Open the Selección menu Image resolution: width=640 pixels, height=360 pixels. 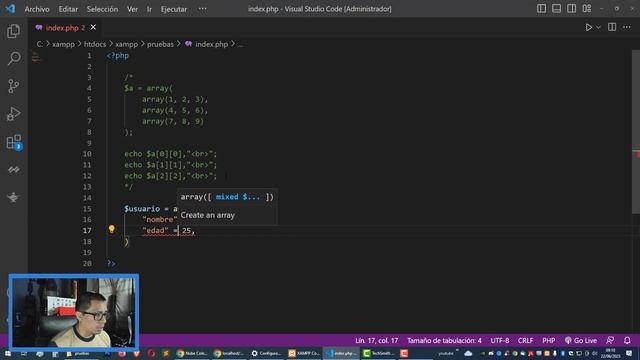(102, 9)
